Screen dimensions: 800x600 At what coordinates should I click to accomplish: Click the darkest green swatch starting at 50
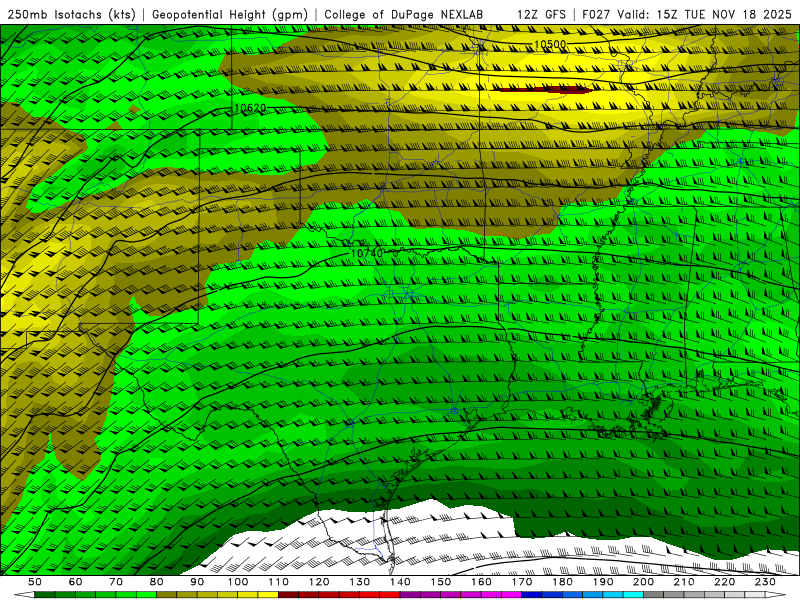coord(45,595)
